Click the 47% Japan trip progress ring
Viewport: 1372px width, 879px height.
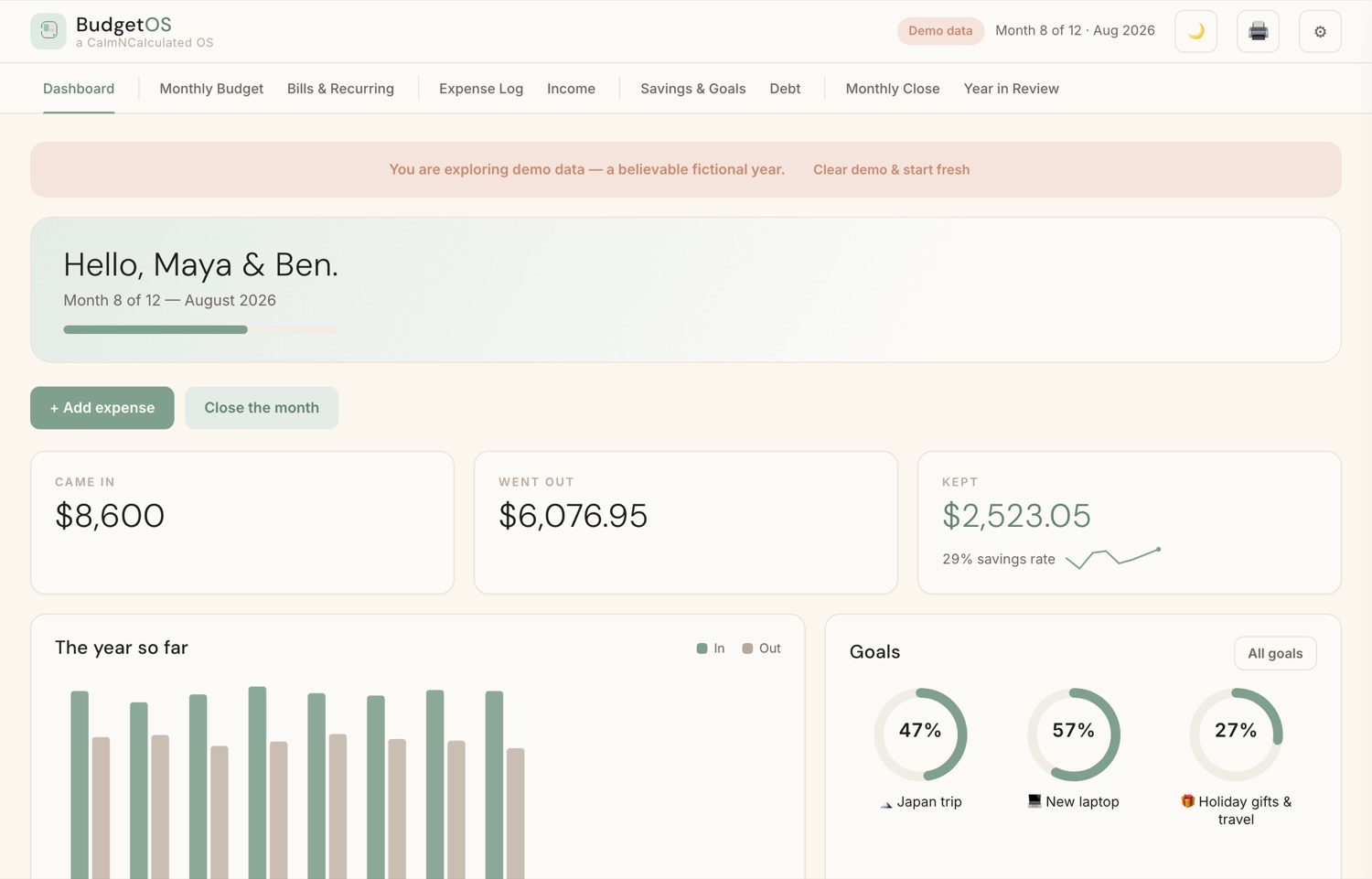[x=920, y=734]
